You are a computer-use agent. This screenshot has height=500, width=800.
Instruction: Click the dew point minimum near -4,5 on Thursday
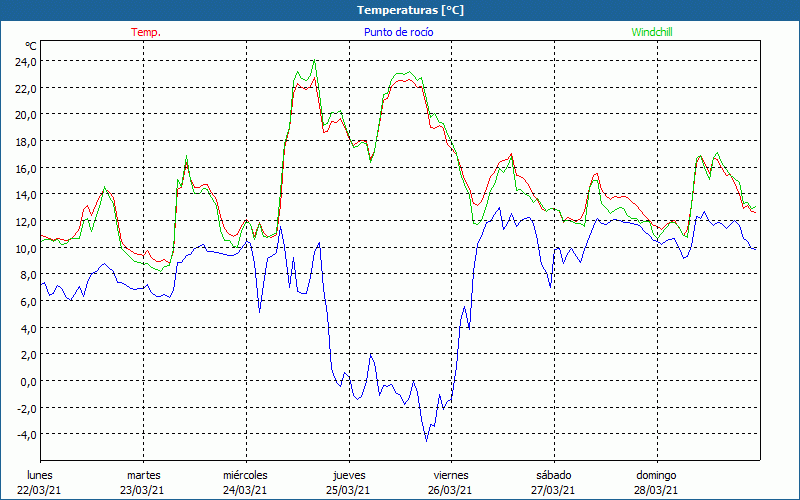click(427, 440)
